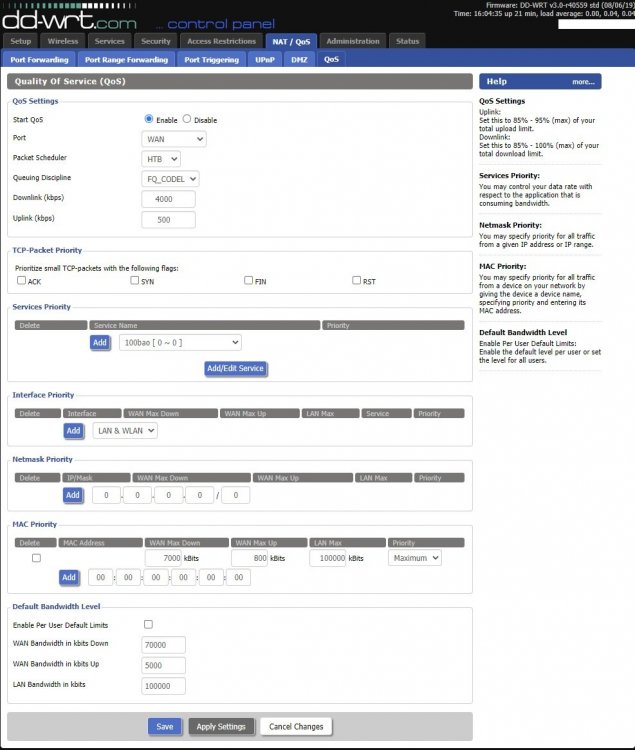Enable the SYN TCP-packet flag checkbox
Screen dimensions: 635x750
point(135,281)
